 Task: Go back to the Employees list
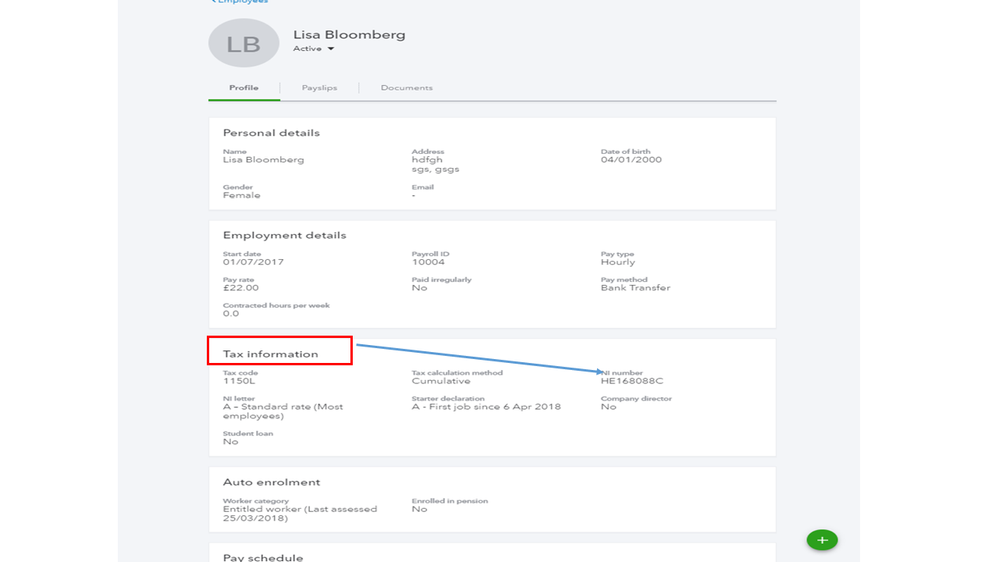(x=240, y=2)
